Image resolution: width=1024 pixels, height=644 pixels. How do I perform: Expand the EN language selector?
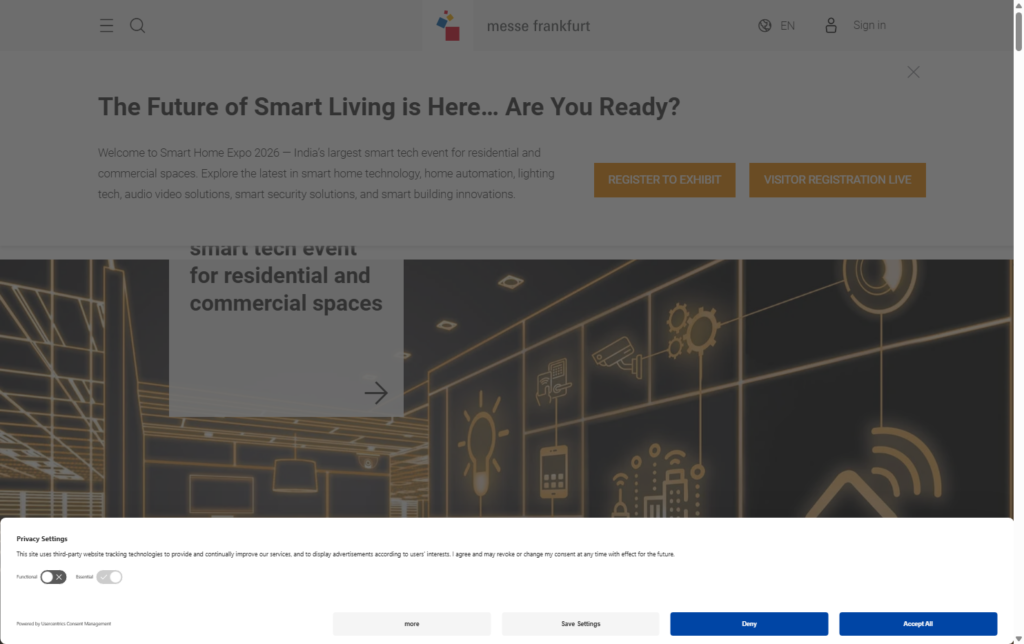(788, 26)
